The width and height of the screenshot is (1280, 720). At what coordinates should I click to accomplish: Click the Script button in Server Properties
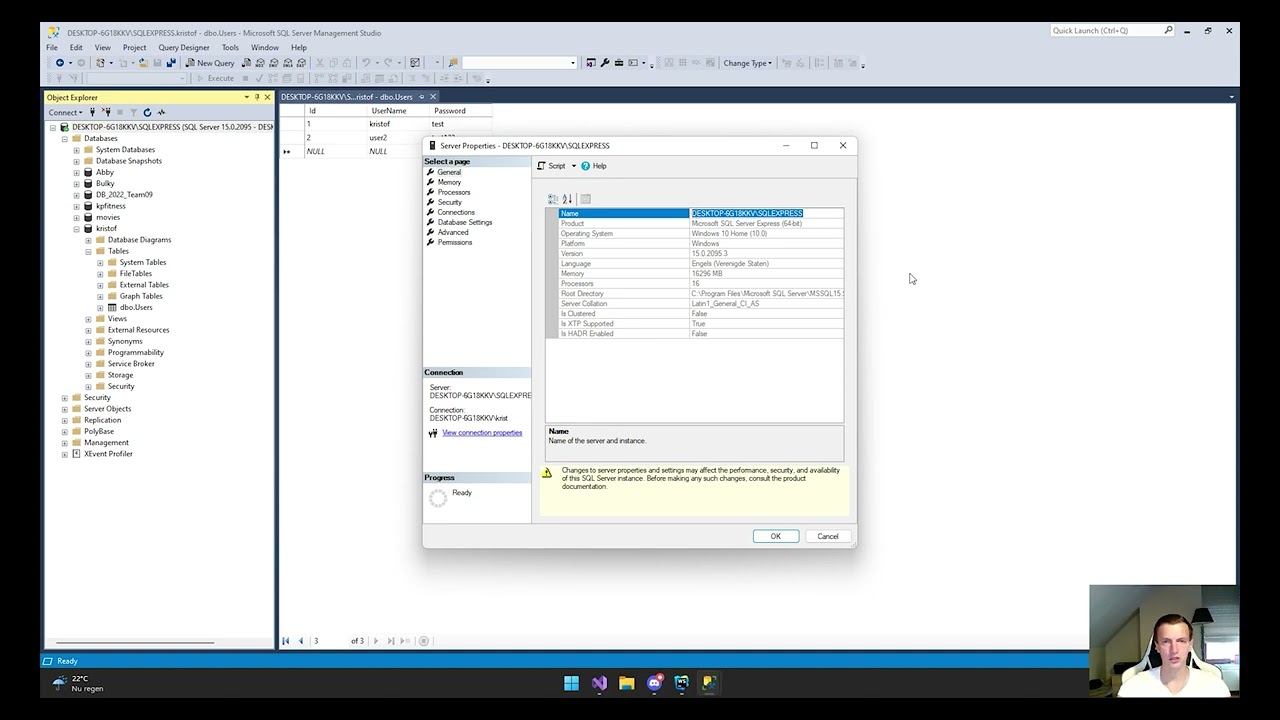(551, 166)
